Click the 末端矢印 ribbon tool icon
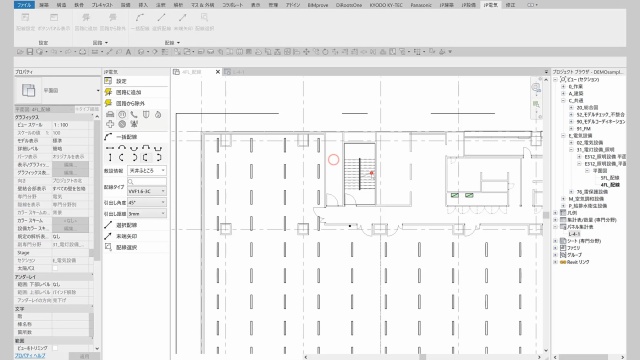The image size is (640, 360). (x=182, y=18)
